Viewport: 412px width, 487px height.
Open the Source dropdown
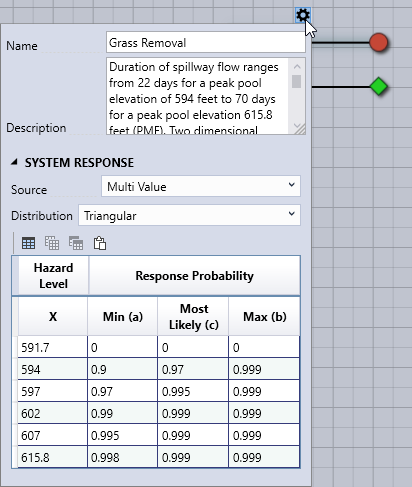coord(201,186)
